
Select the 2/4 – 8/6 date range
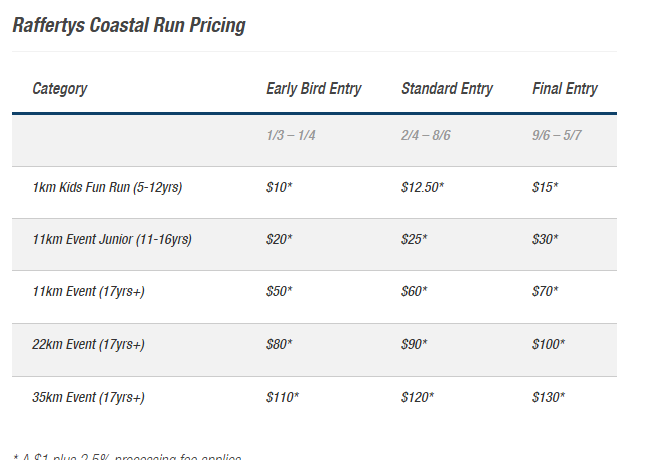pos(426,135)
